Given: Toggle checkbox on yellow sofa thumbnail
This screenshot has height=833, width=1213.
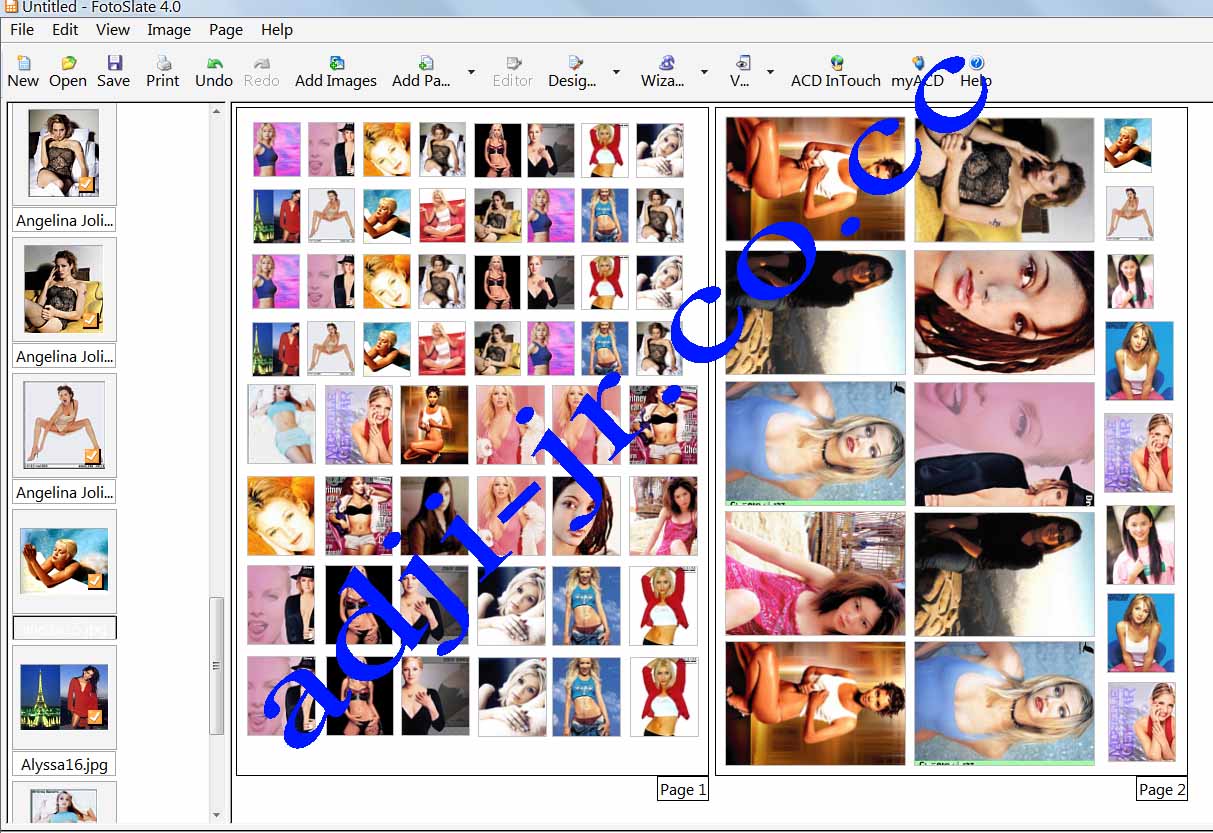Looking at the screenshot, I should (90, 320).
